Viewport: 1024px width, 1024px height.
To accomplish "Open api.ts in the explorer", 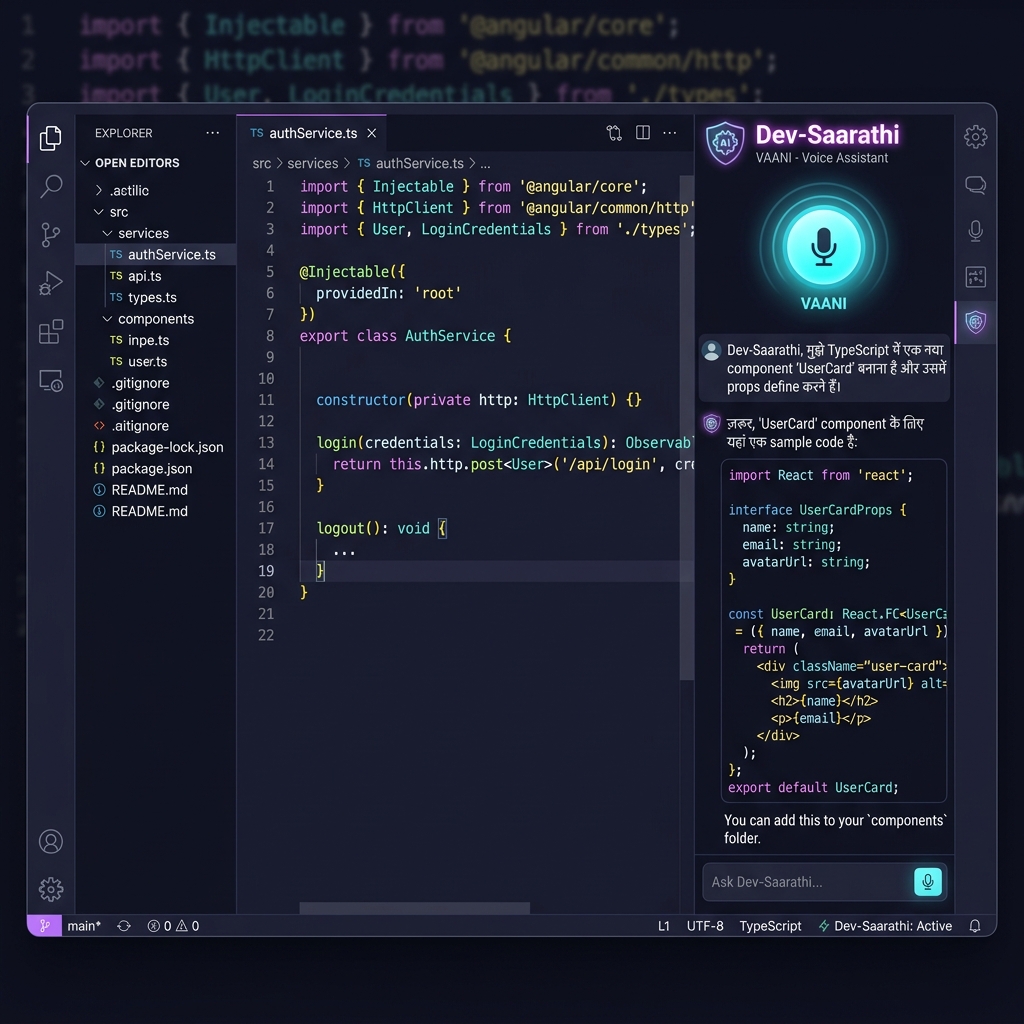I will [x=136, y=276].
